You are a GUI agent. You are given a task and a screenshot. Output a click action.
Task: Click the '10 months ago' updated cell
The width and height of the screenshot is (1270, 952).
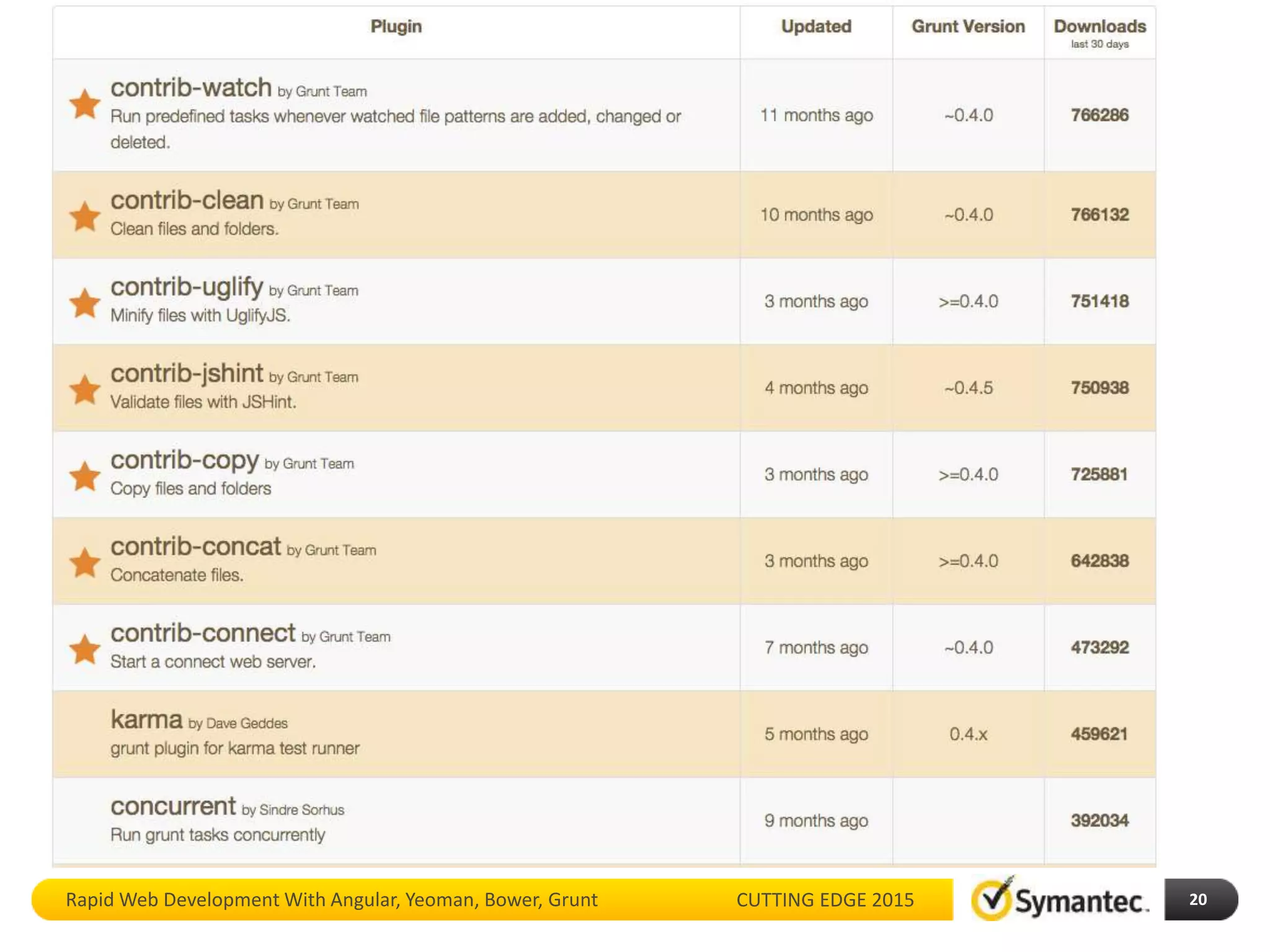pos(816,215)
